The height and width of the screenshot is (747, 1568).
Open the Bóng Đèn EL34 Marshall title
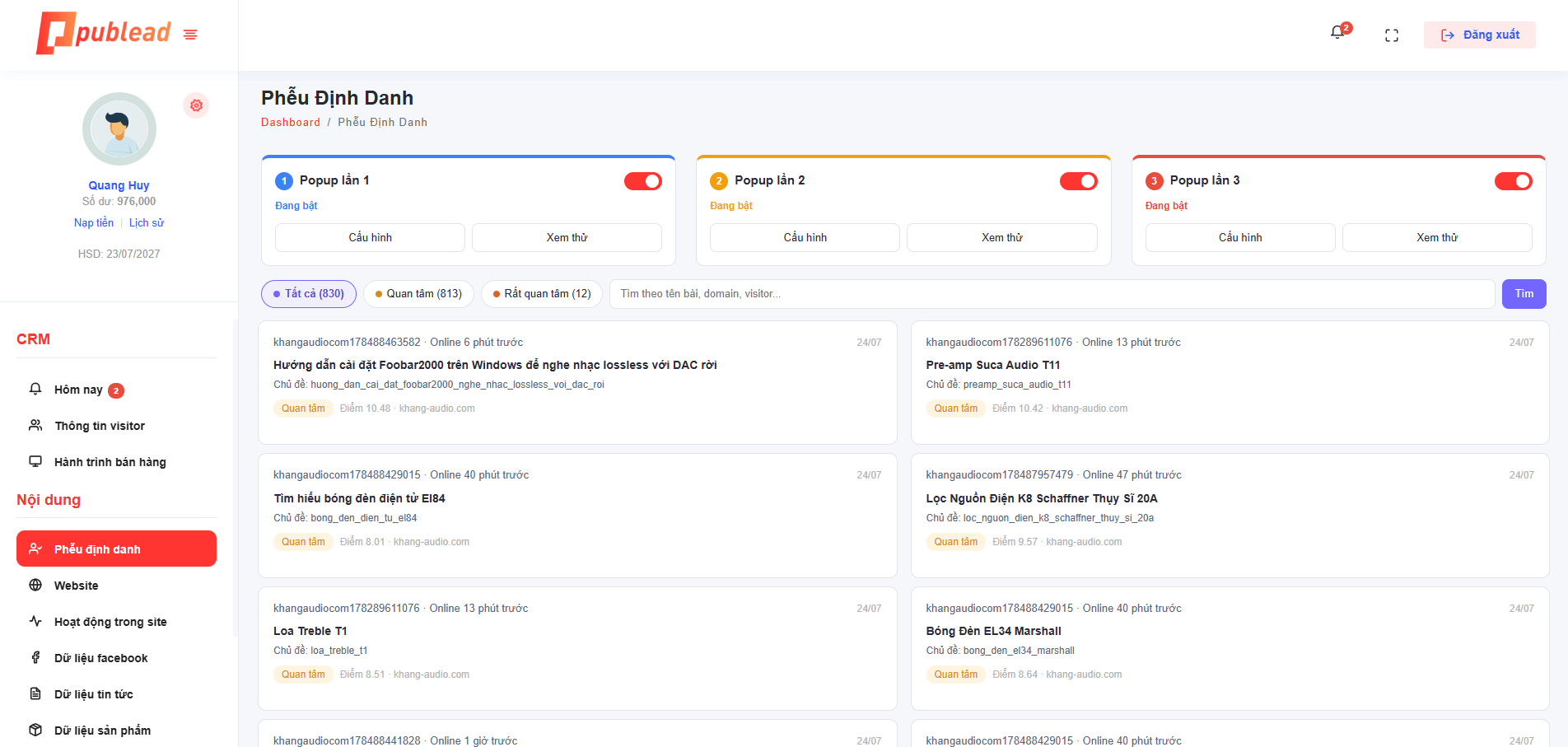click(x=993, y=631)
